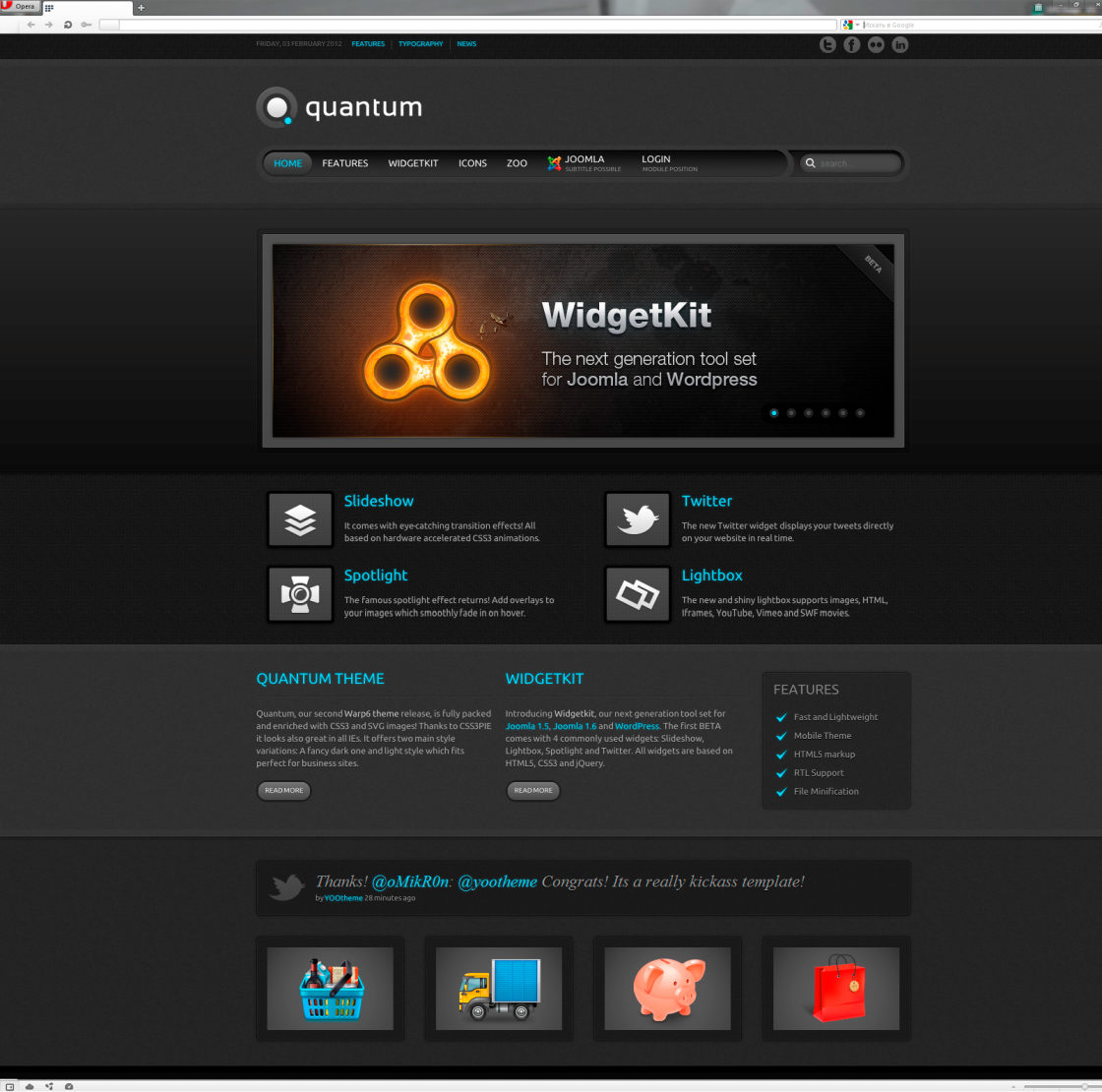Open TYPOGRAPHY from the top bar
Viewport: 1102px width, 1092px height.
click(421, 43)
